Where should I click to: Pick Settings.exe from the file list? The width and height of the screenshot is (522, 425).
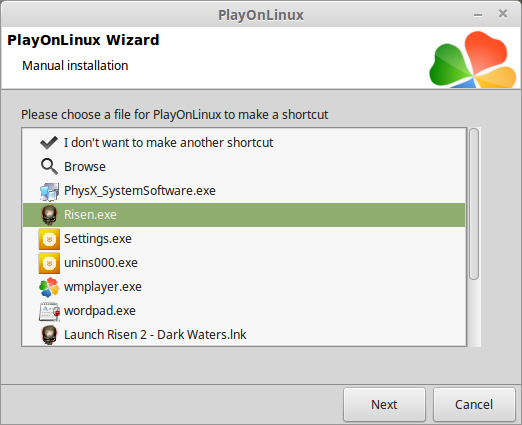98,239
